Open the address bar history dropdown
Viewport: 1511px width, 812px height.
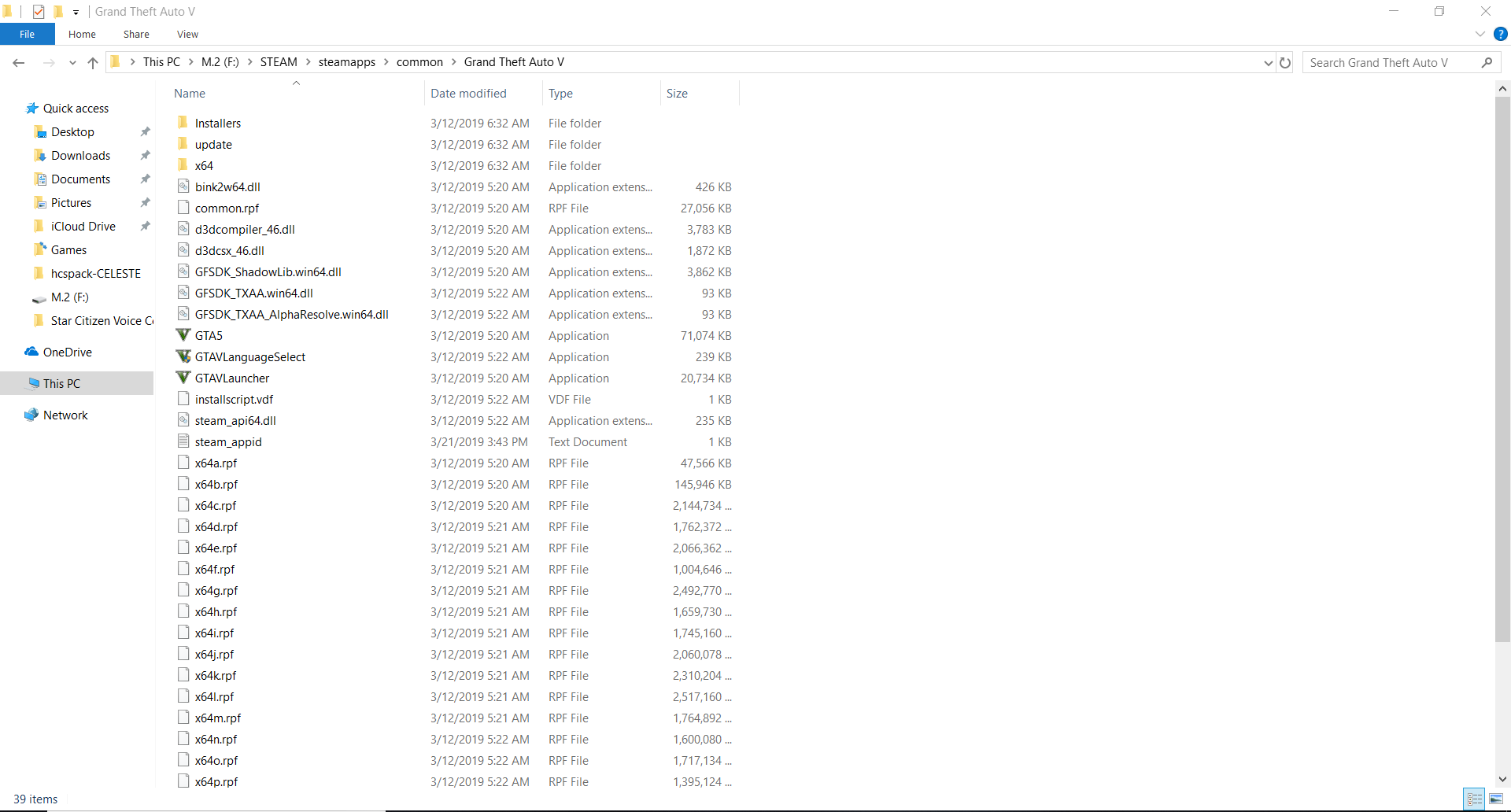pyautogui.click(x=1268, y=62)
